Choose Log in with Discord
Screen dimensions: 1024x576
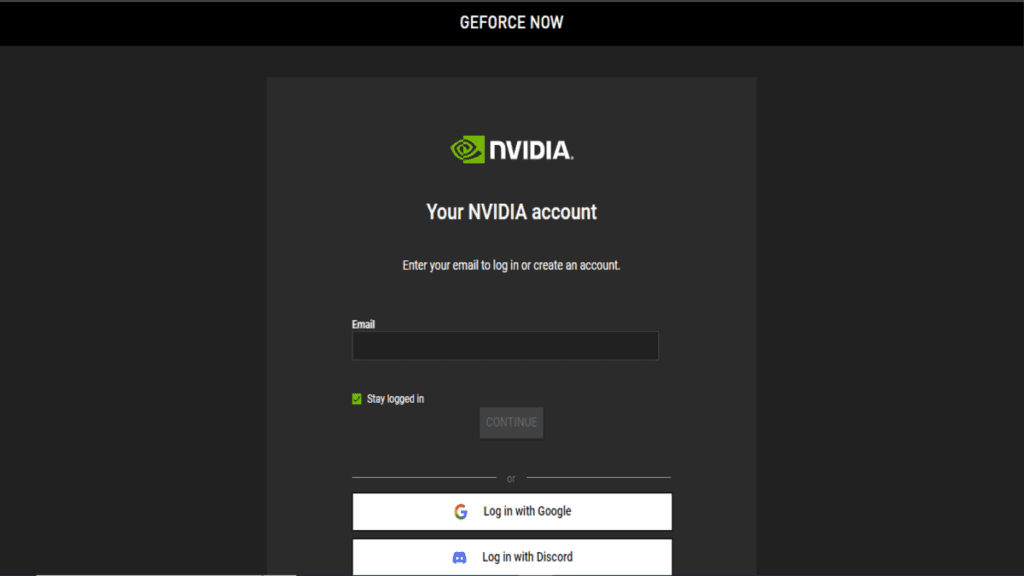511,557
